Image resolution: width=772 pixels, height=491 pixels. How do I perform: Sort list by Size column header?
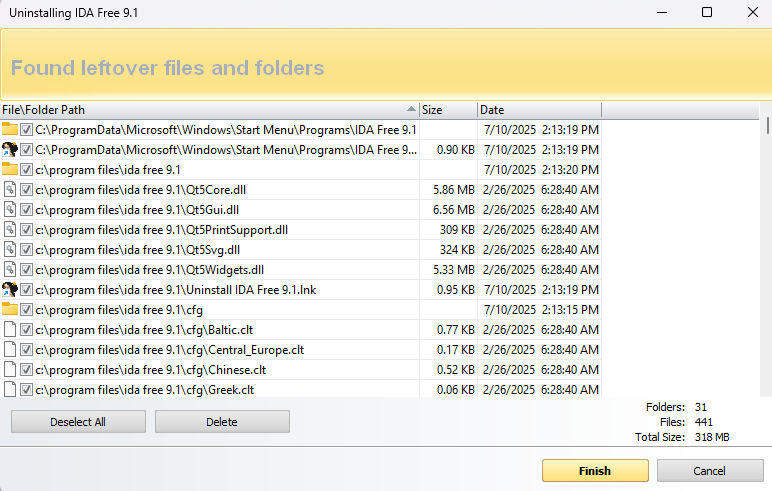point(447,109)
